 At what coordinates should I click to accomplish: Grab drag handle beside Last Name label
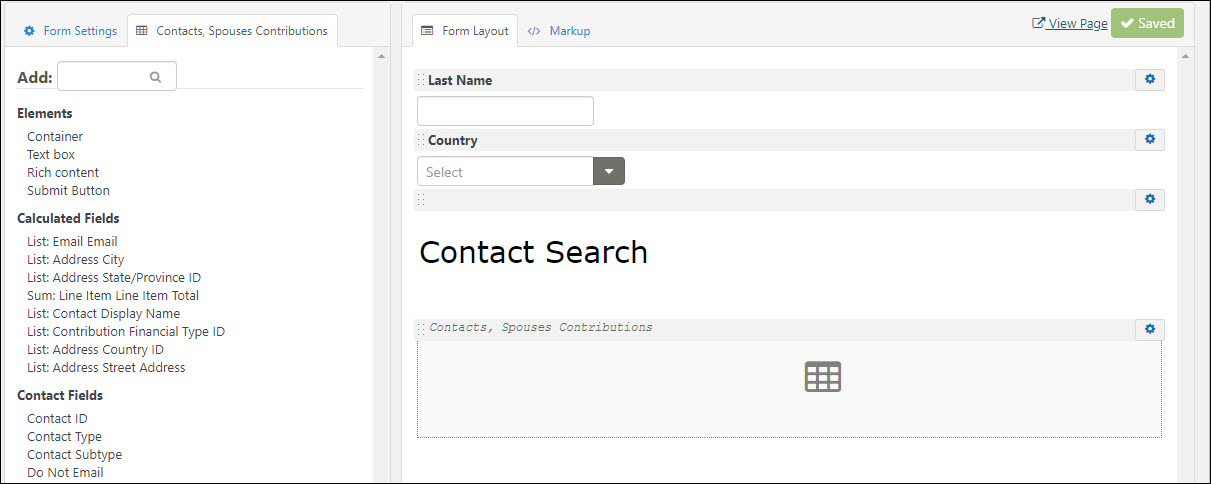tap(421, 80)
